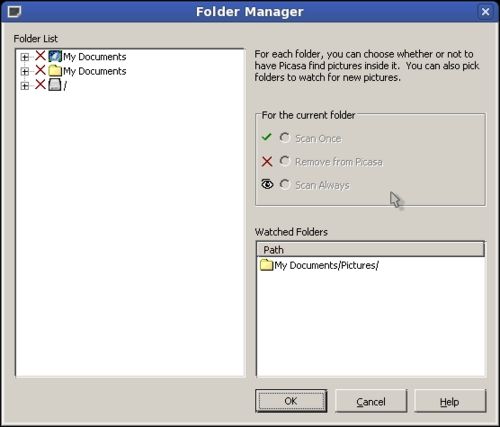Expand the first My Documents tree node

point(24,57)
